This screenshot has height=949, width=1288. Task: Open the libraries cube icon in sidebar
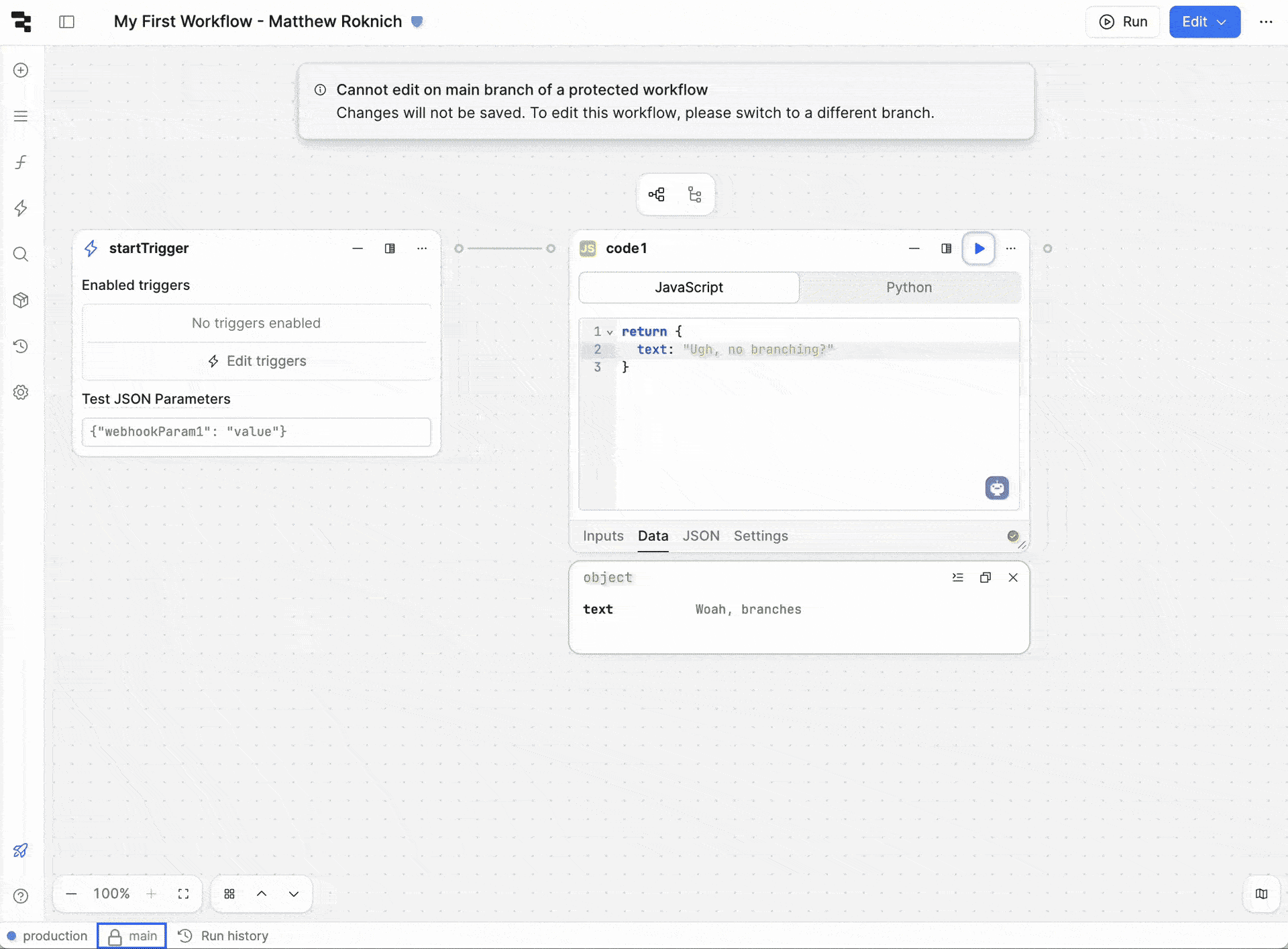(x=21, y=300)
